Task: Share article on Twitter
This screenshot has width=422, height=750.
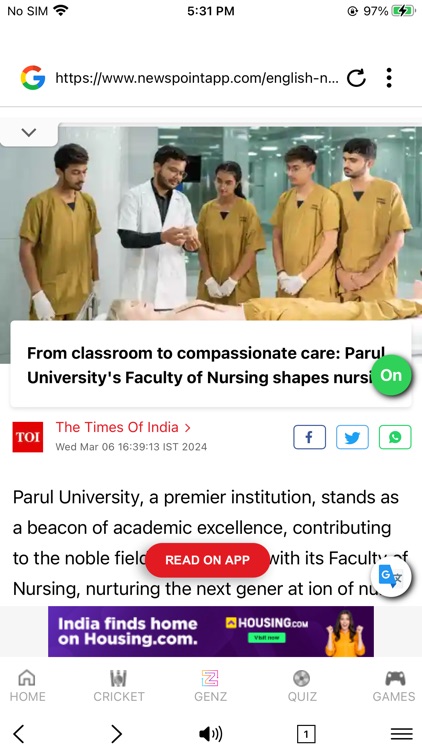Action: click(352, 437)
